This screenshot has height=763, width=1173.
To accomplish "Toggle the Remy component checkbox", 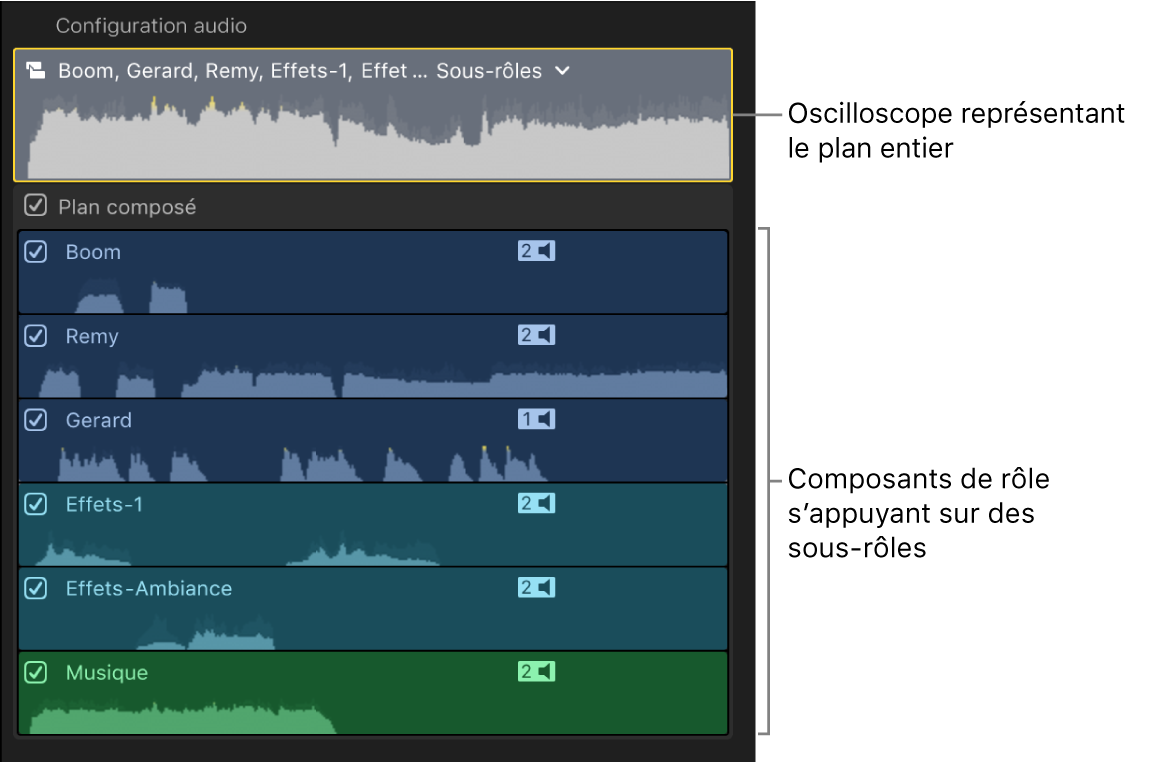I will click(x=35, y=336).
